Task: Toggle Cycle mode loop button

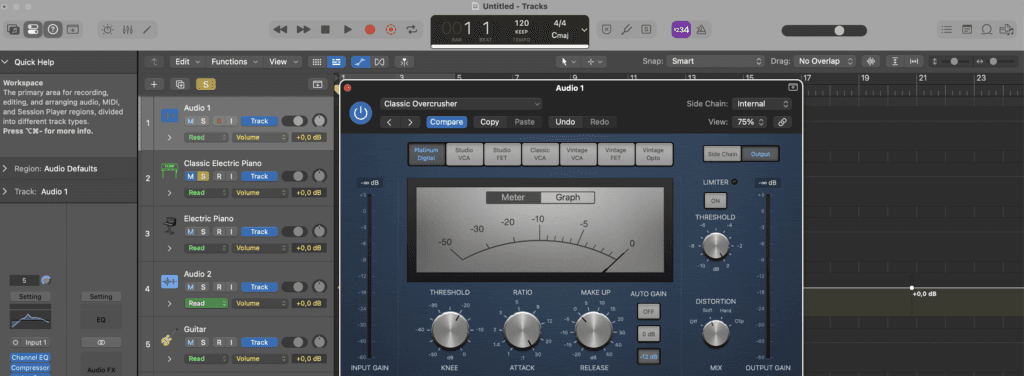Action: coord(411,29)
